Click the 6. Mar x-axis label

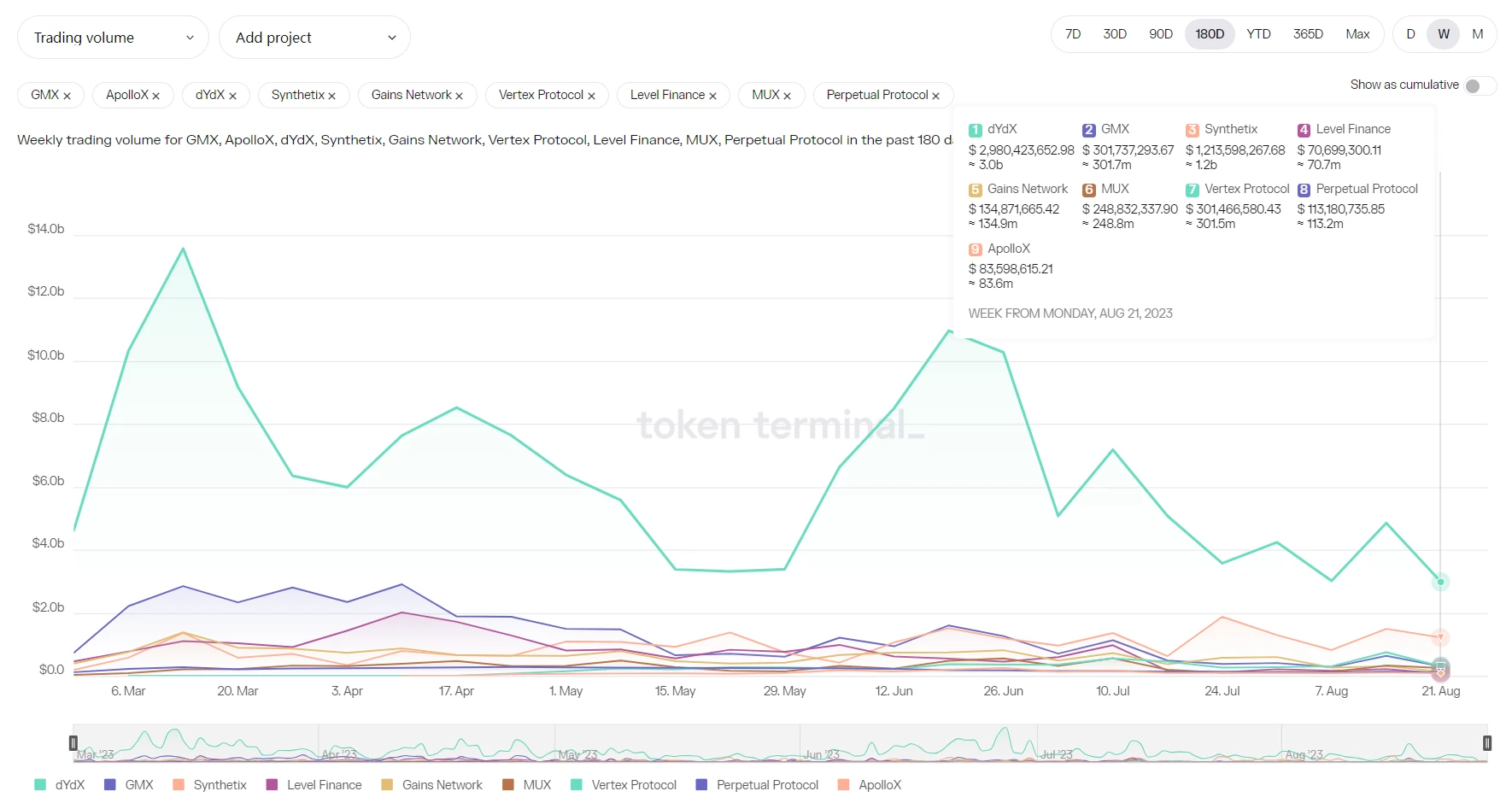(128, 691)
